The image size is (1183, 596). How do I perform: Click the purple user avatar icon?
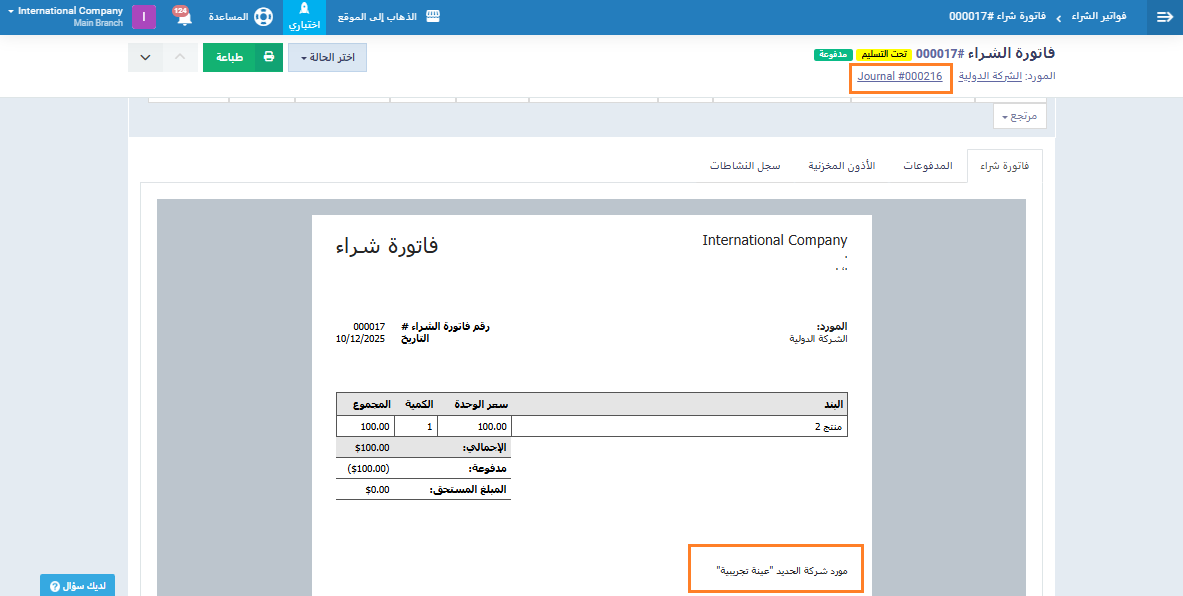point(144,17)
